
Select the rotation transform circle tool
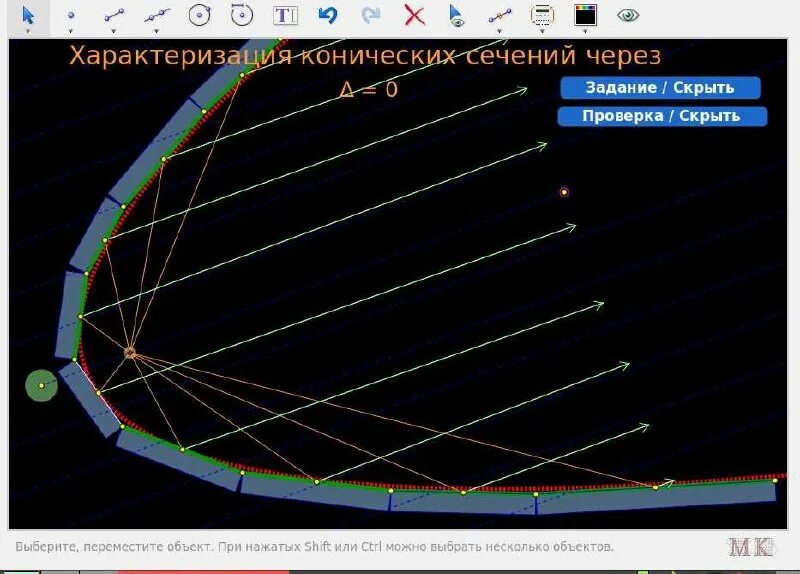[x=242, y=15]
